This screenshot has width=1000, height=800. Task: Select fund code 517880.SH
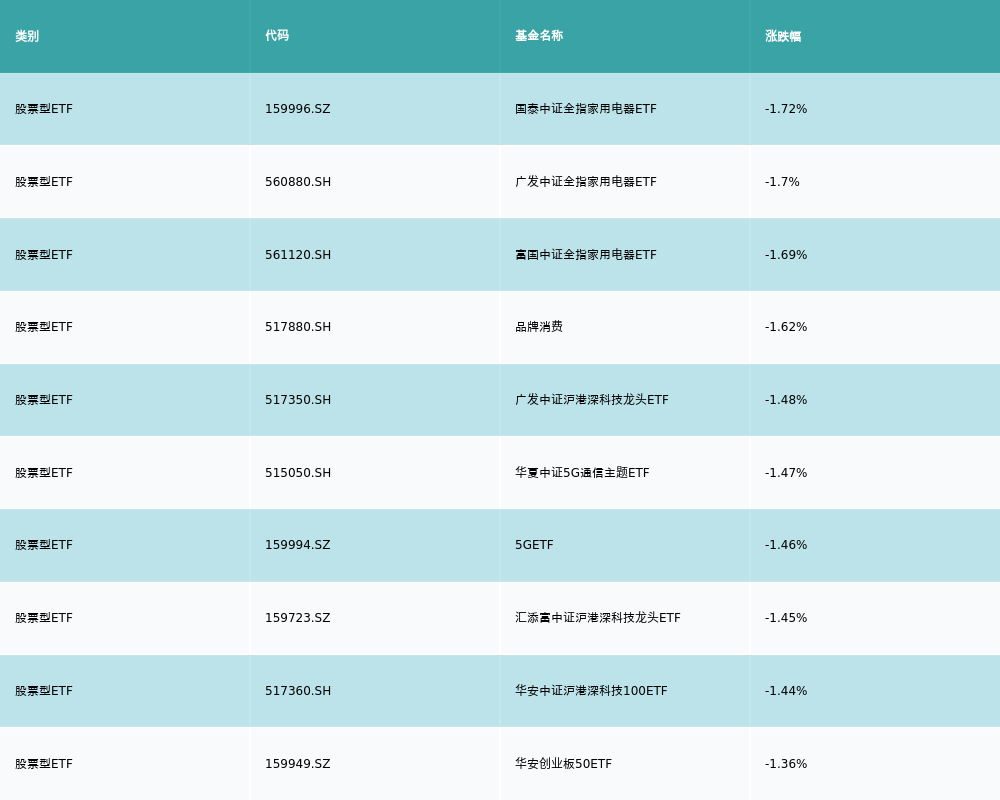(298, 327)
